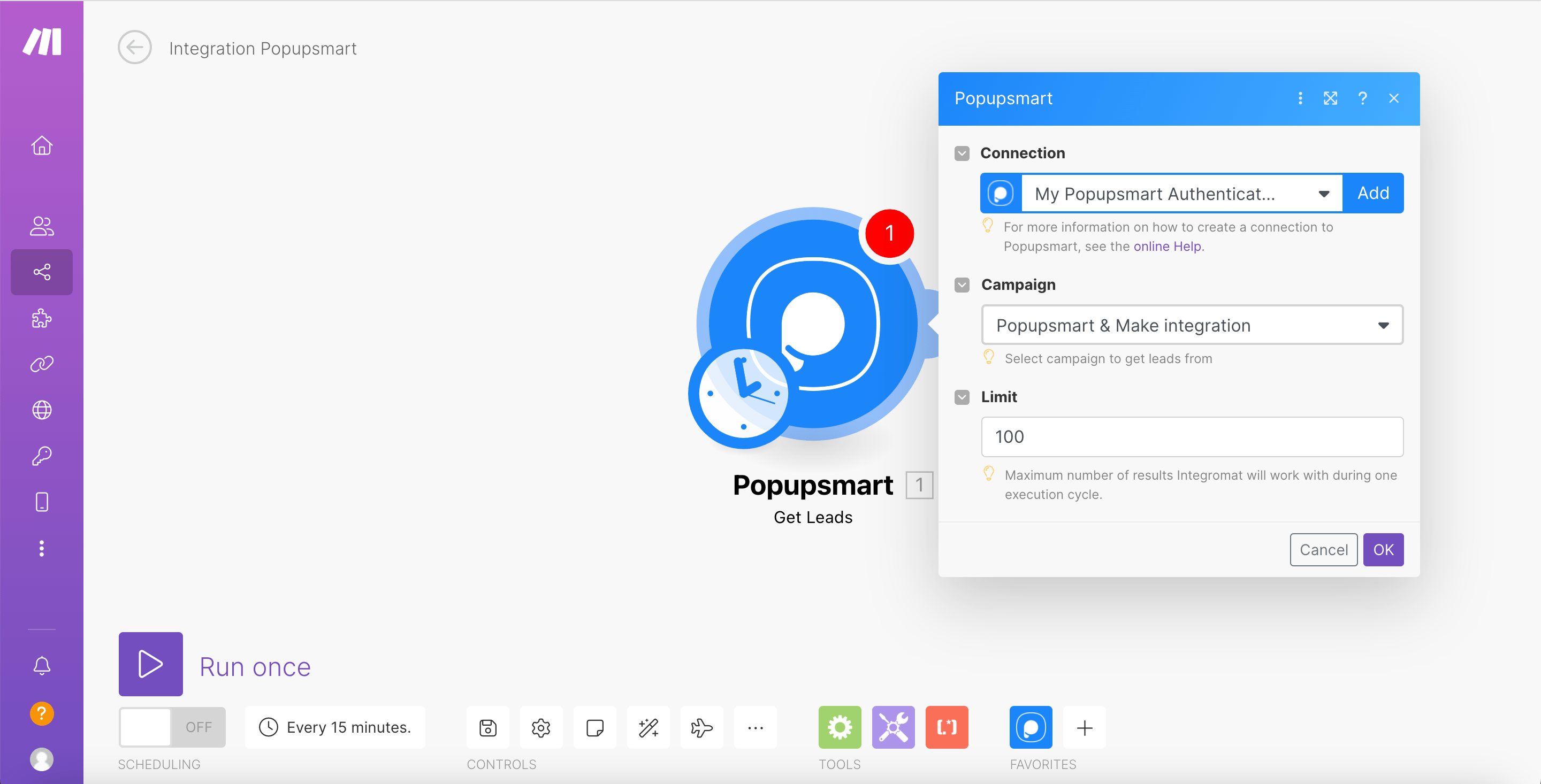The image size is (1541, 784).
Task: Open the sidebar three-dot More menu
Action: pyautogui.click(x=41, y=548)
